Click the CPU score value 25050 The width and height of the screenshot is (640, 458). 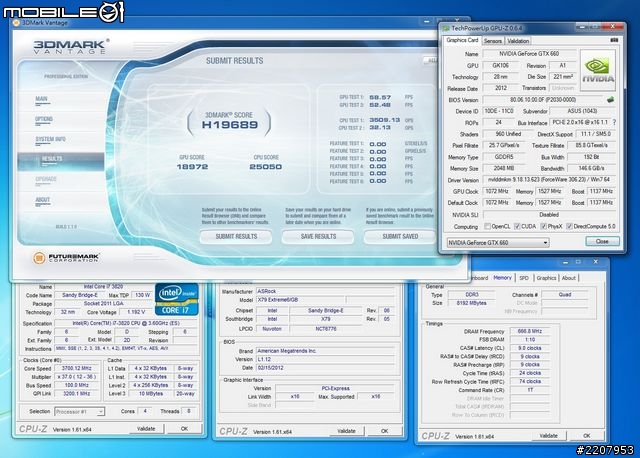click(265, 167)
